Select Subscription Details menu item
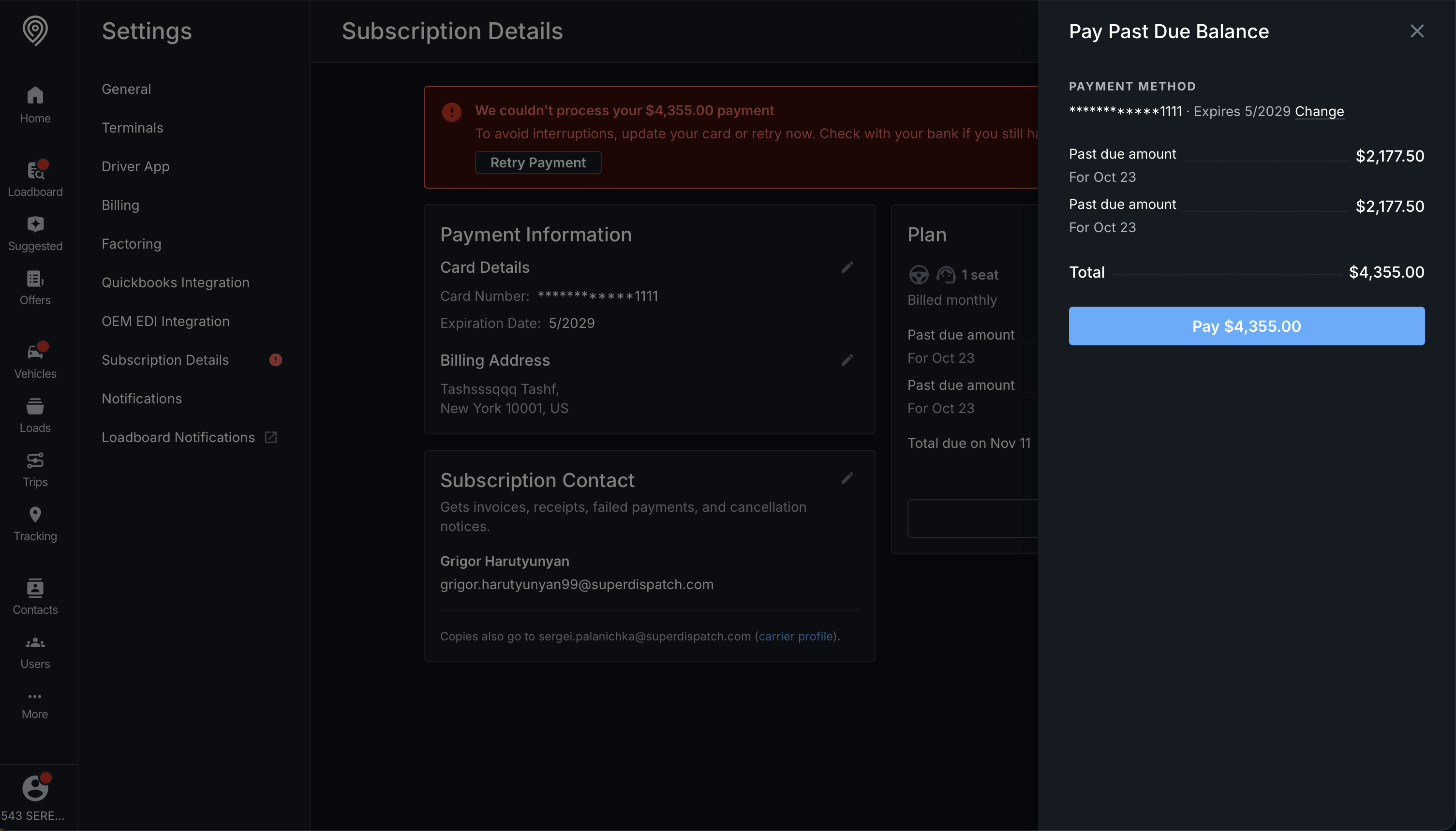The height and width of the screenshot is (831, 1456). 165,360
